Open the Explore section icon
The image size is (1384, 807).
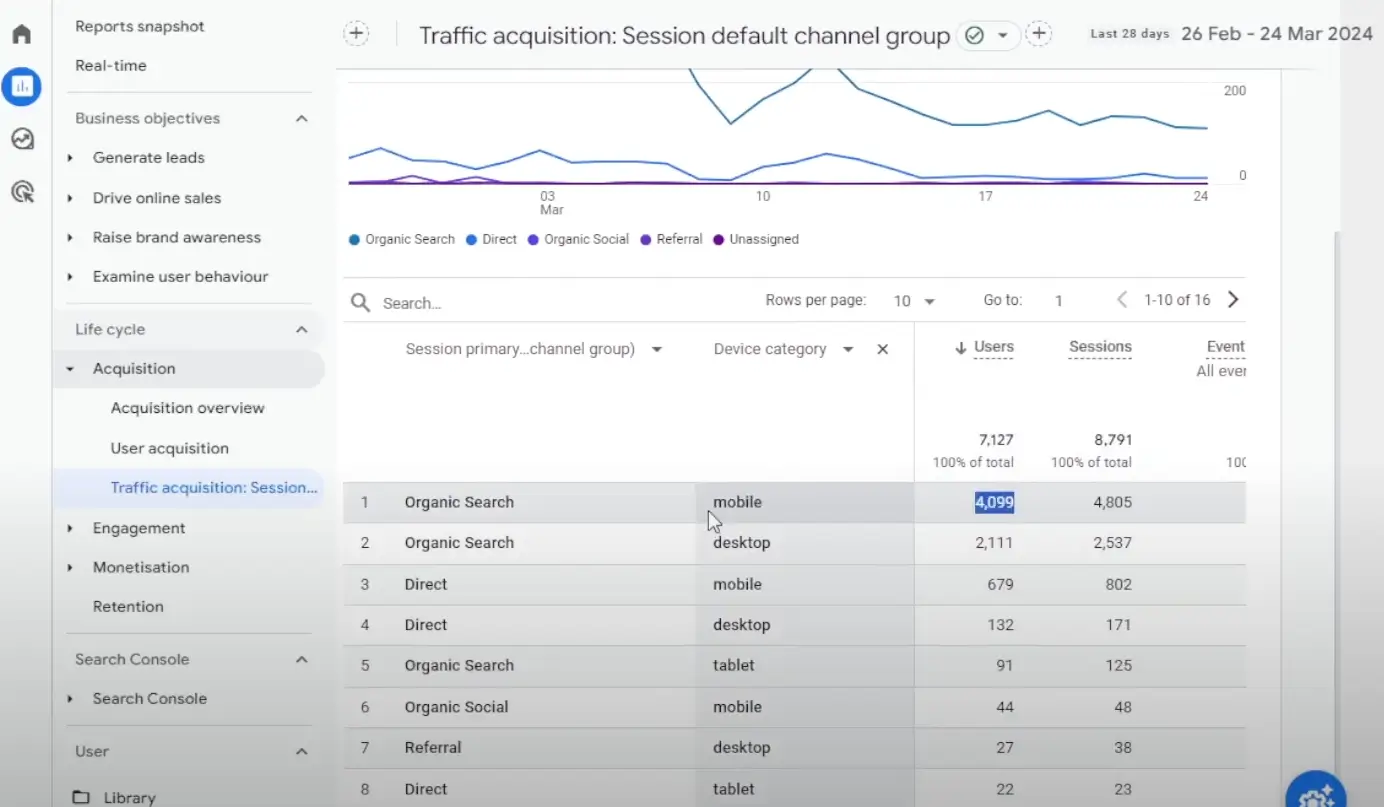click(22, 139)
